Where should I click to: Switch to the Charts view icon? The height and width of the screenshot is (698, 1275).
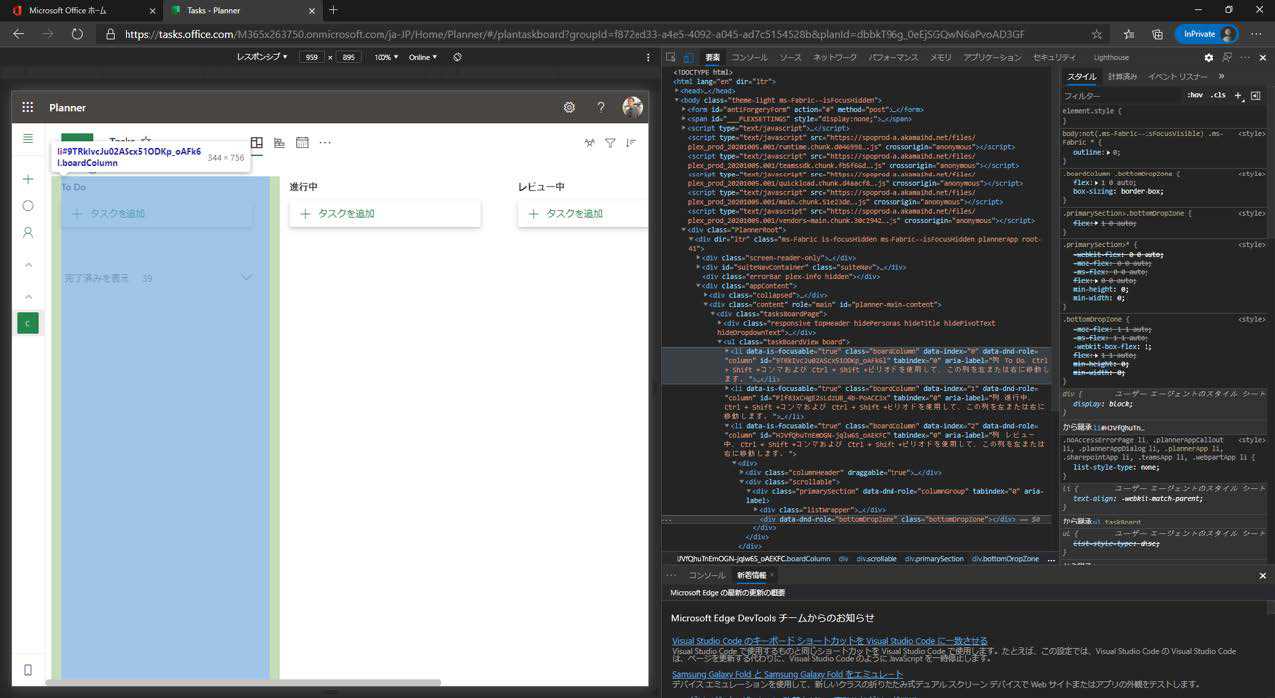point(279,143)
